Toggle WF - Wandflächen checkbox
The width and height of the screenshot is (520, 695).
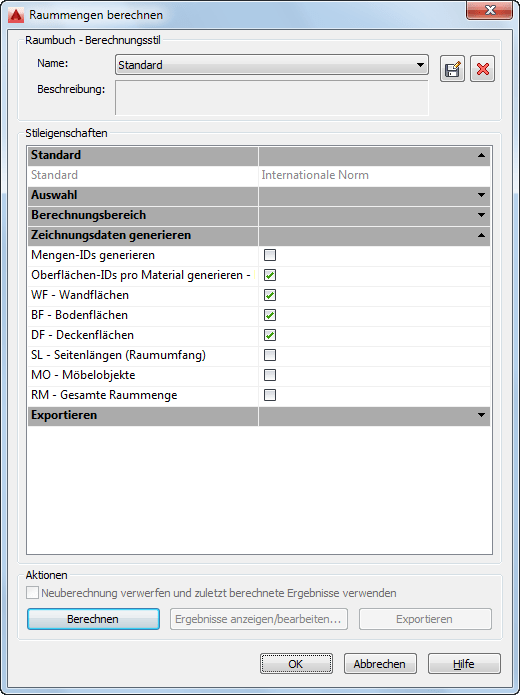(x=270, y=295)
